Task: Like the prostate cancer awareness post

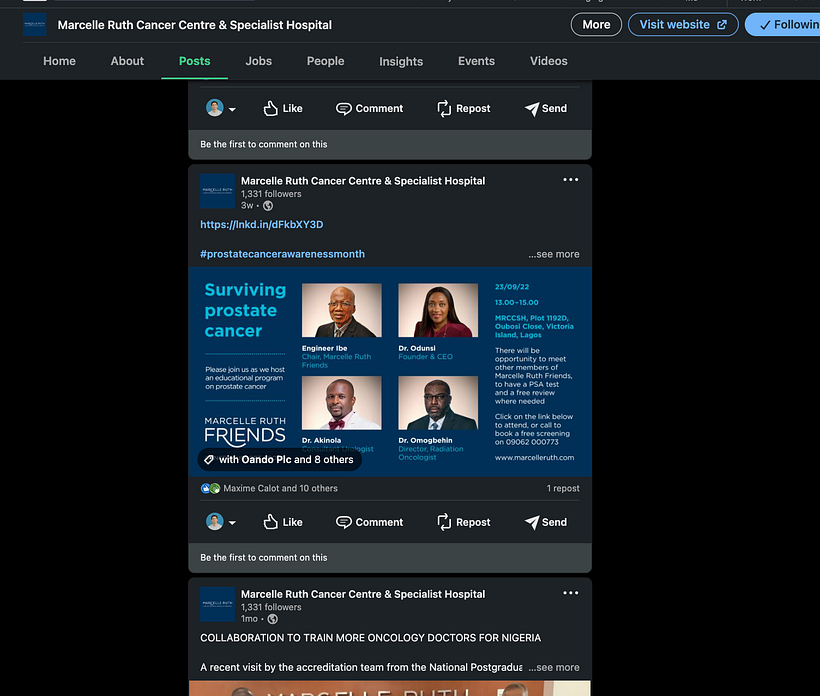Action: [x=283, y=521]
